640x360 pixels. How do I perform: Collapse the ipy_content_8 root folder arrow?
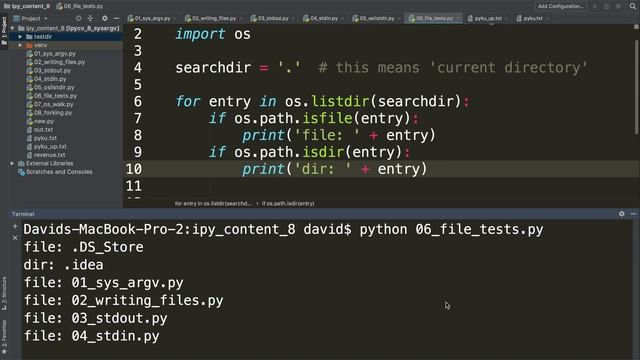click(x=13, y=28)
